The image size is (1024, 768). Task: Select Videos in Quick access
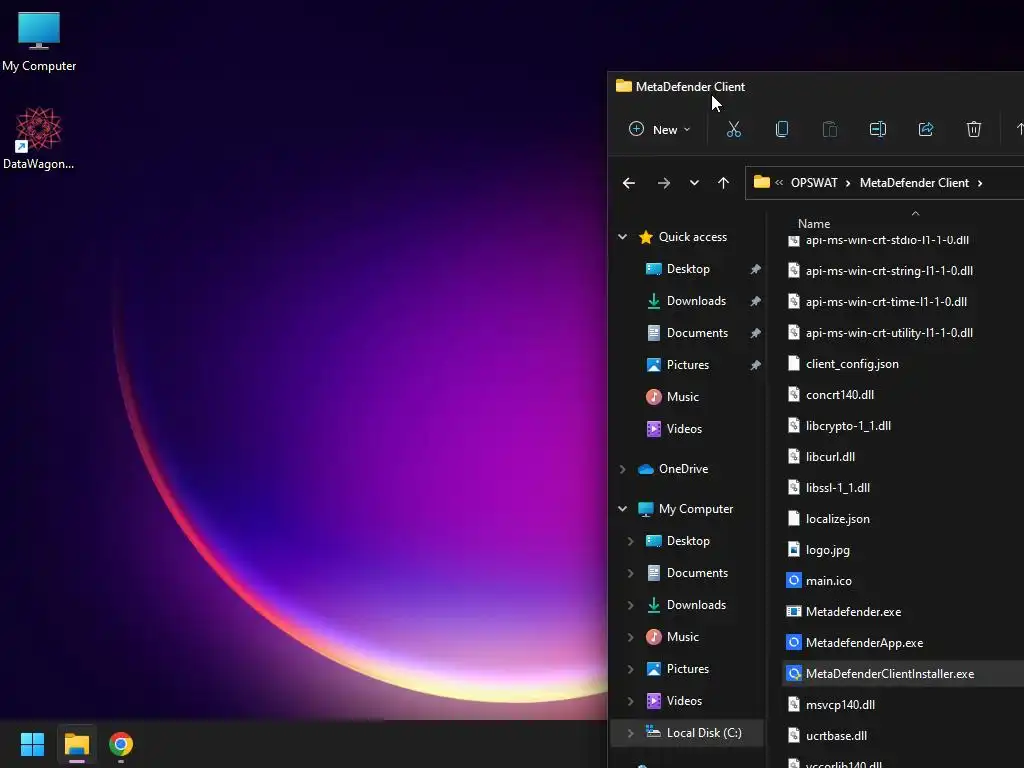[684, 429]
